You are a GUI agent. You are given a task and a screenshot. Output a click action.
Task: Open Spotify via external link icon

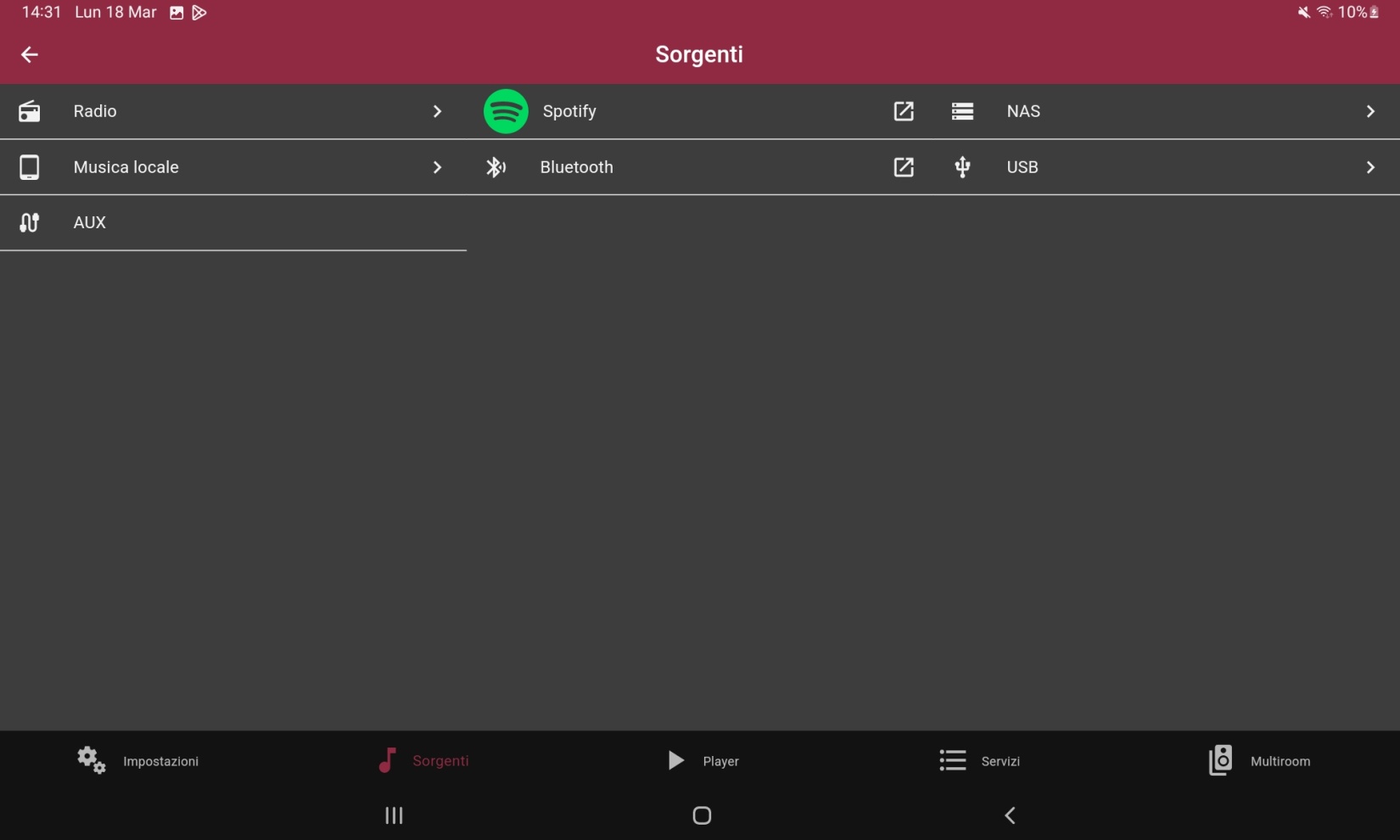click(904, 111)
